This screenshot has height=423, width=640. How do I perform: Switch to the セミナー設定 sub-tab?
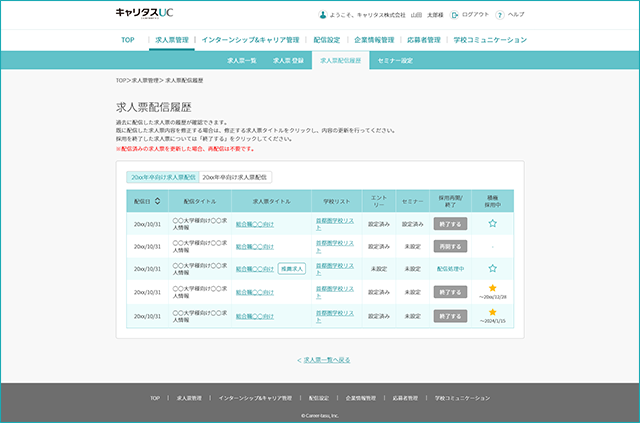click(x=395, y=60)
